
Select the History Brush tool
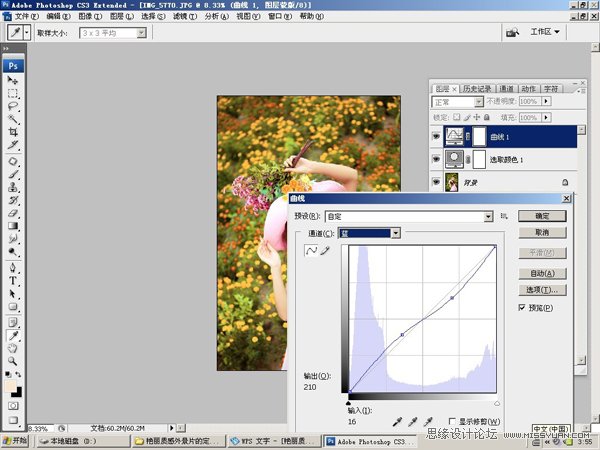[13, 200]
